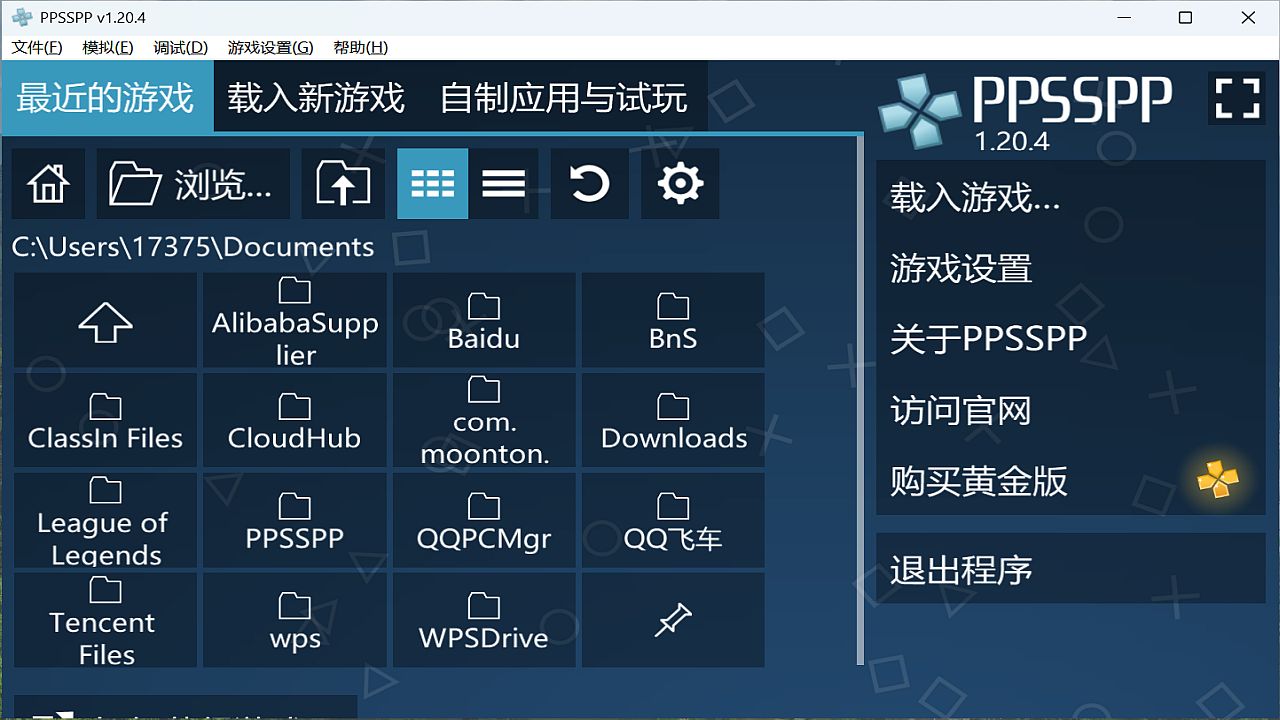Click 访问官网 link
Image resolution: width=1280 pixels, height=720 pixels.
[1071, 410]
